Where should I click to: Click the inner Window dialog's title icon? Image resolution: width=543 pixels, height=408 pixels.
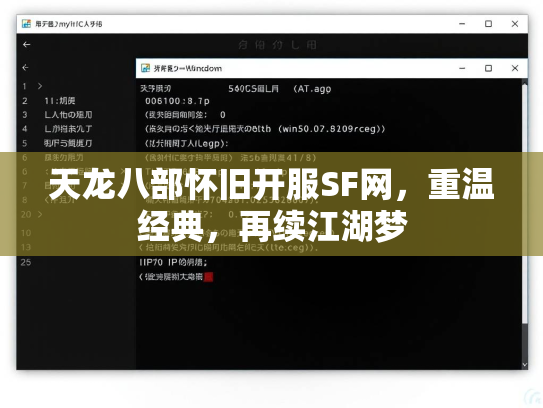(145, 68)
